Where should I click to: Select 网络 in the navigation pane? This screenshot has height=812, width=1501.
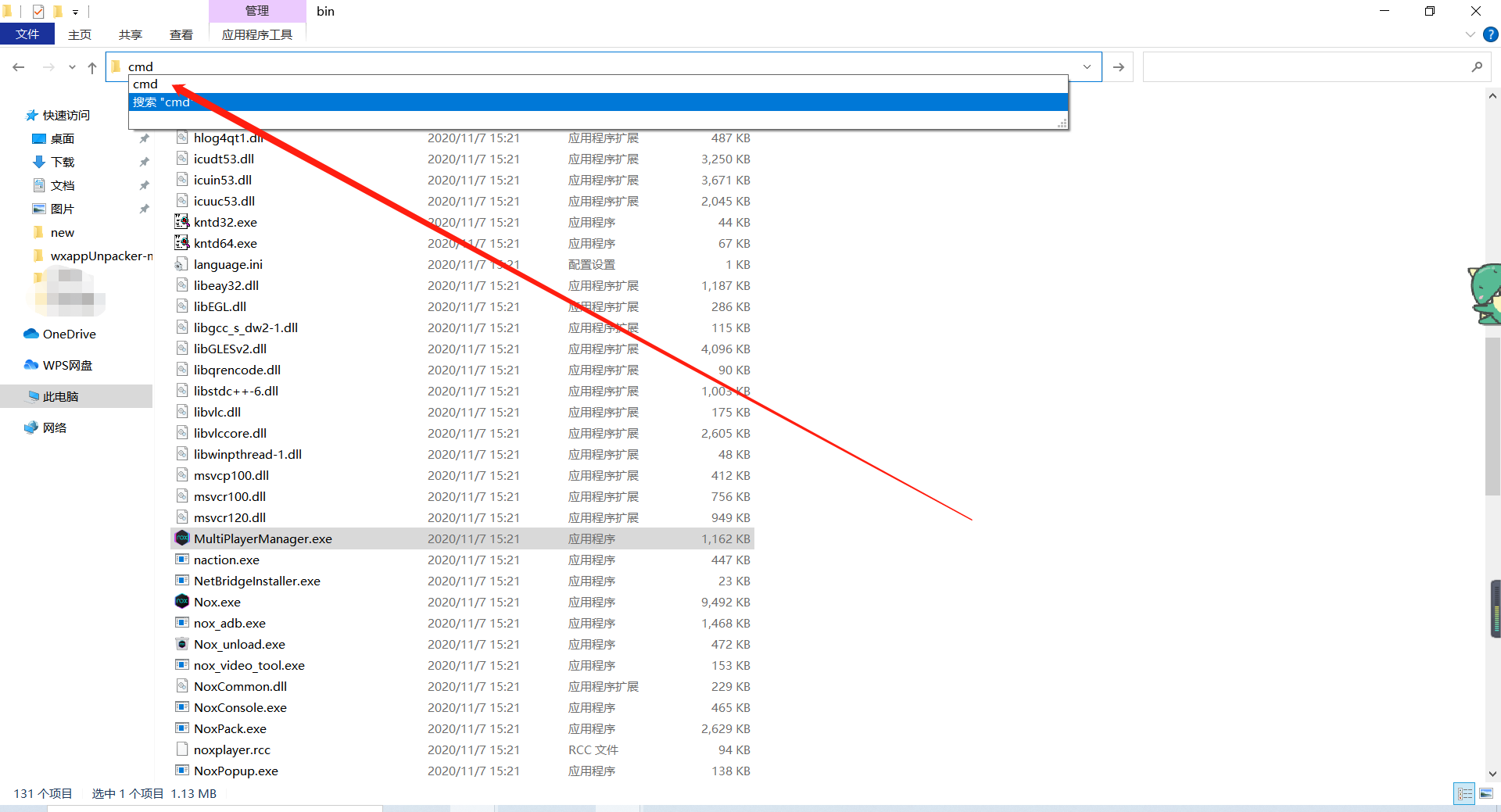(55, 427)
